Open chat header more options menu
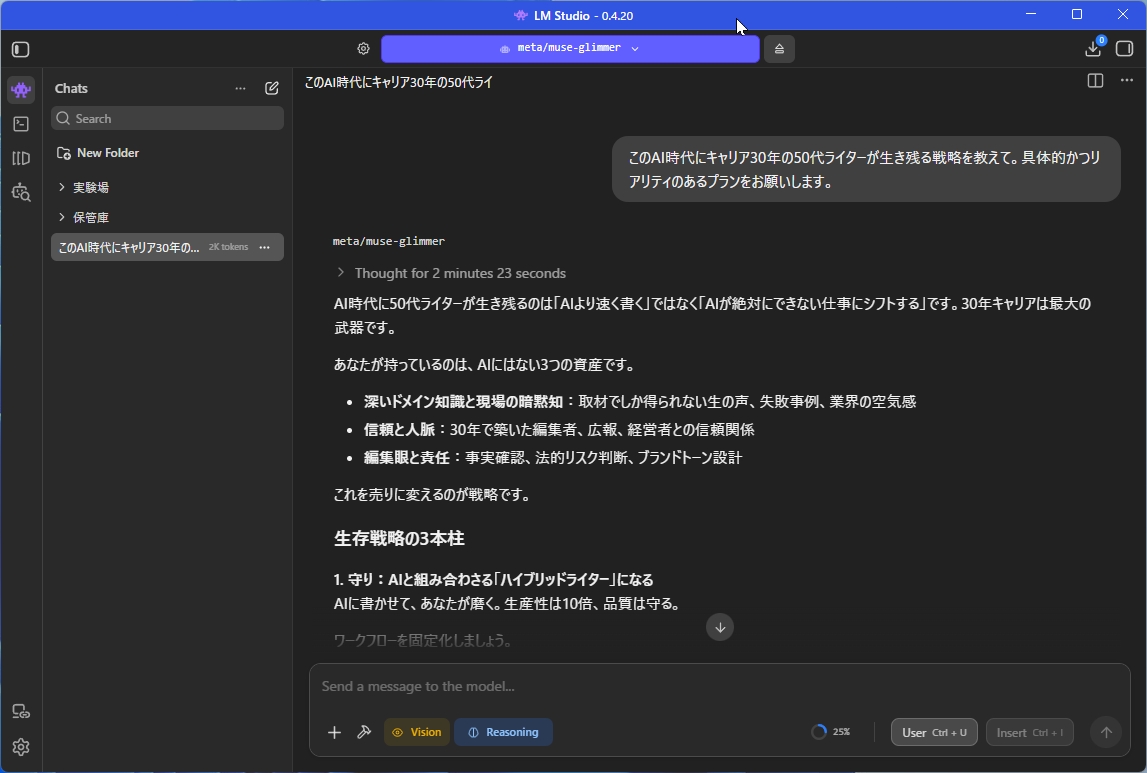This screenshot has width=1147, height=773. [1127, 80]
